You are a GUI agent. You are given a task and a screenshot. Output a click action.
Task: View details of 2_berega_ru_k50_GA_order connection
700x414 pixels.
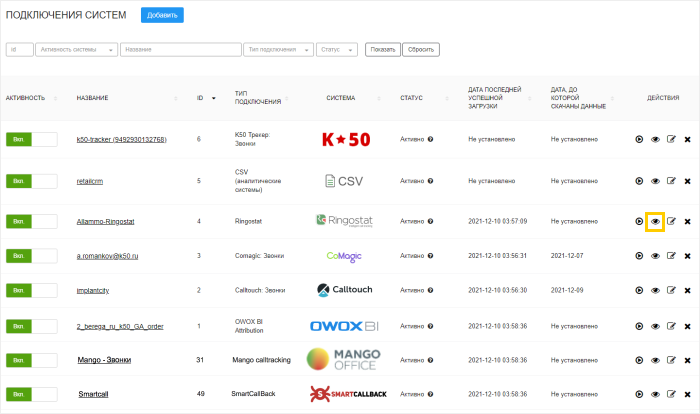point(655,326)
